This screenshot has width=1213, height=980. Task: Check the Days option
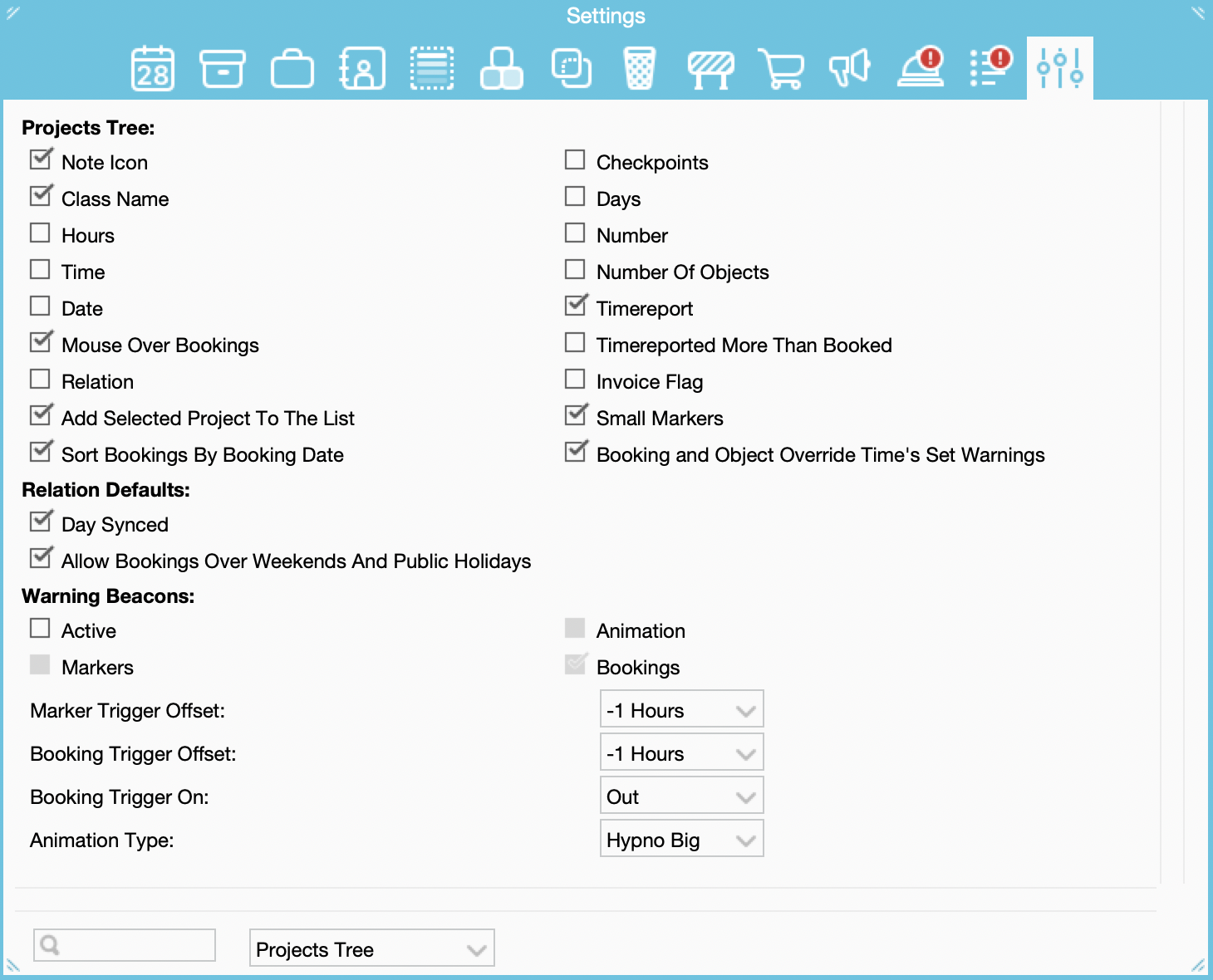click(x=575, y=196)
